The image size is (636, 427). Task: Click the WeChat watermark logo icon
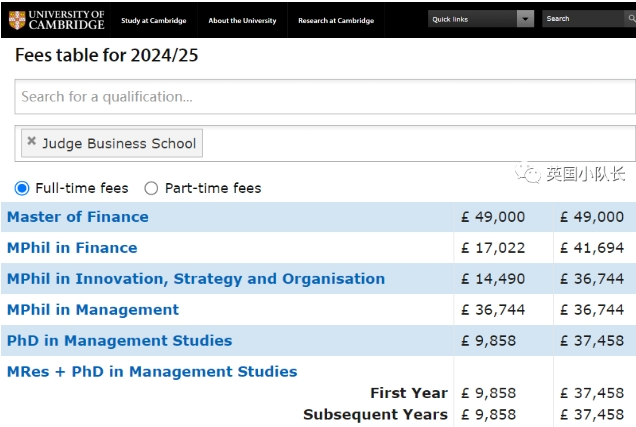click(527, 174)
